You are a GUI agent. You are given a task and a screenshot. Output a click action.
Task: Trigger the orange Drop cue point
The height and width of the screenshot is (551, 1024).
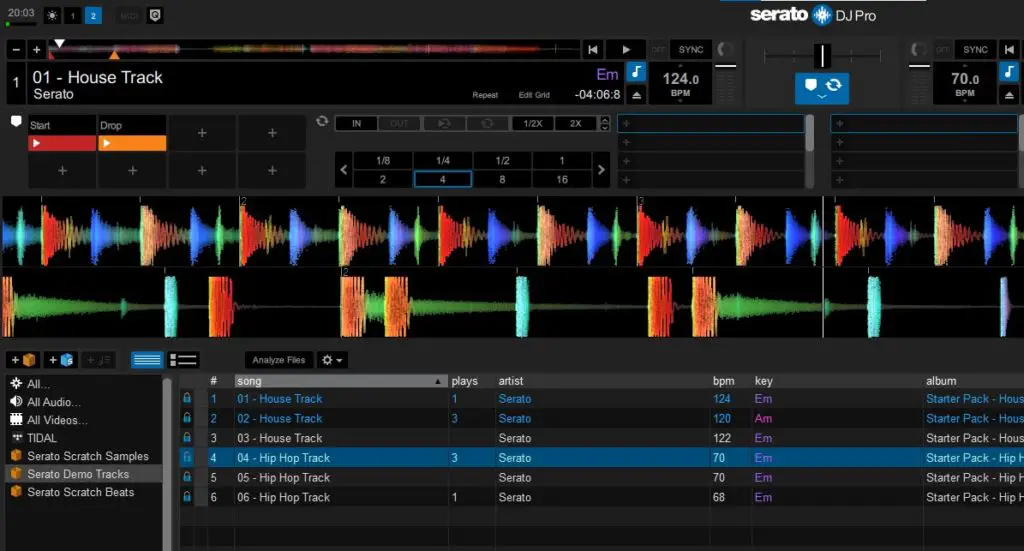[x=133, y=143]
